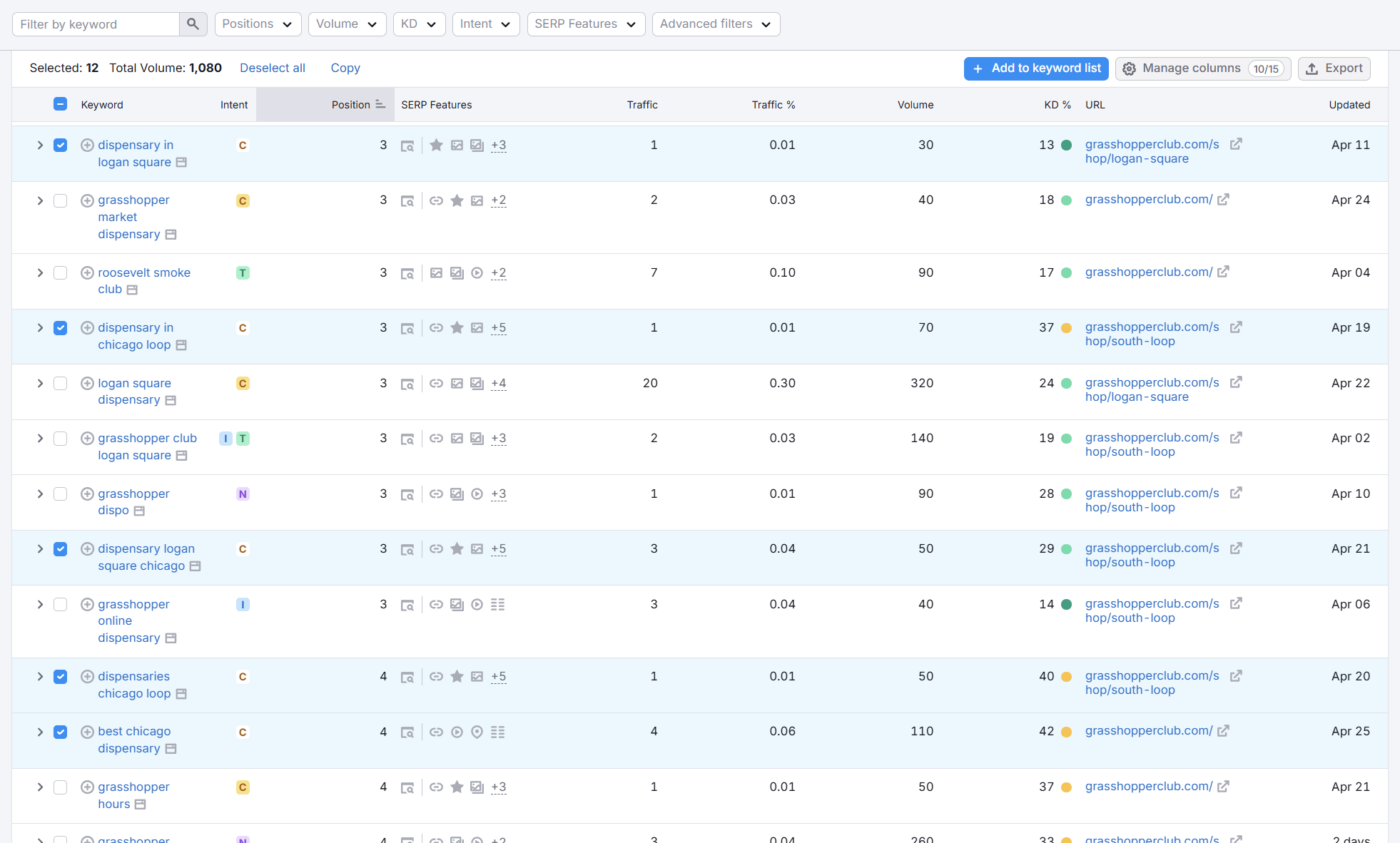
Task: Click plus icon next to 'grasshopper dispo'
Action: [87, 494]
